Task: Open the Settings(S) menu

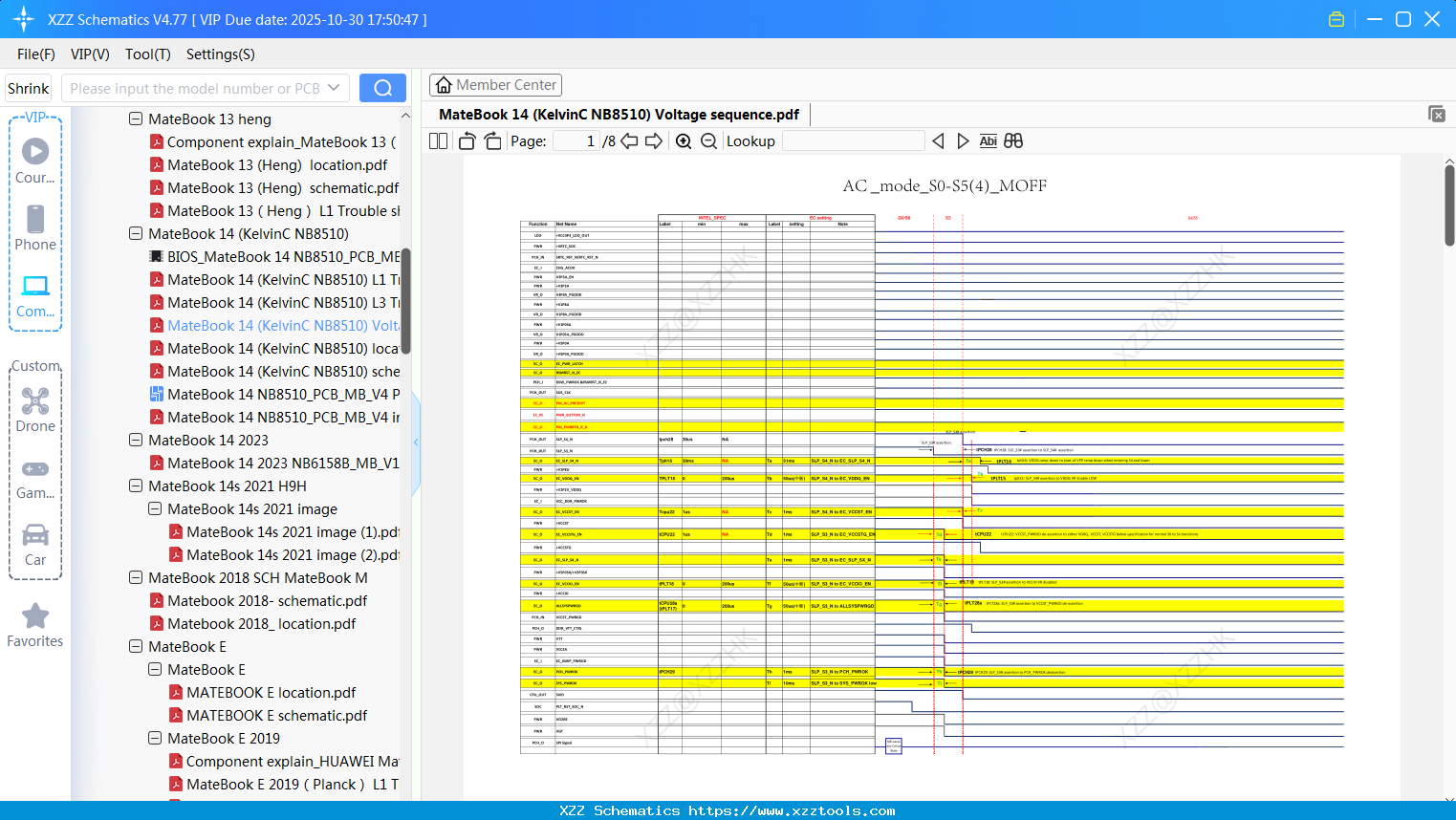Action: click(220, 54)
